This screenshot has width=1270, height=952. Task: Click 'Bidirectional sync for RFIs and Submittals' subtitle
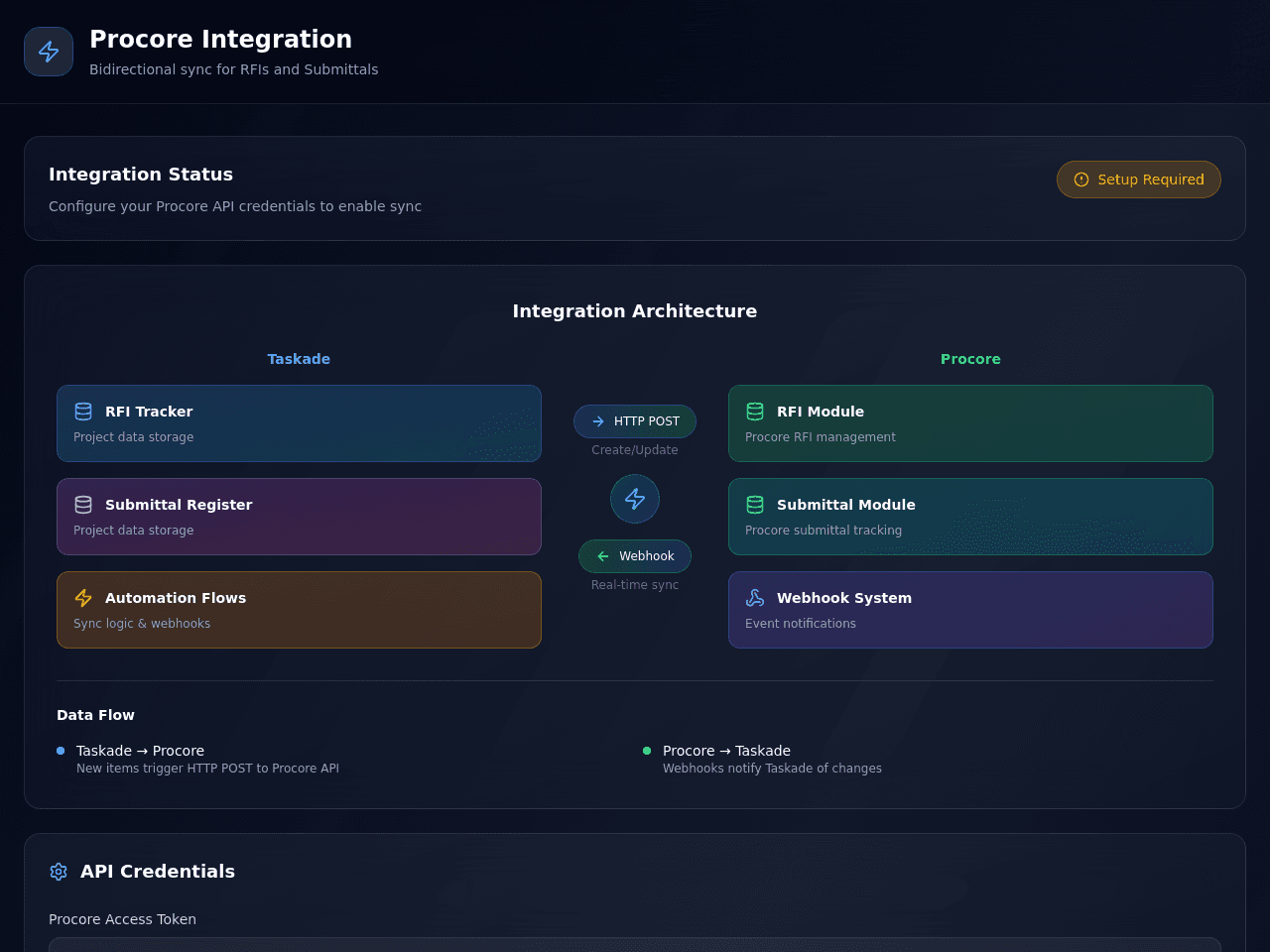(x=233, y=69)
